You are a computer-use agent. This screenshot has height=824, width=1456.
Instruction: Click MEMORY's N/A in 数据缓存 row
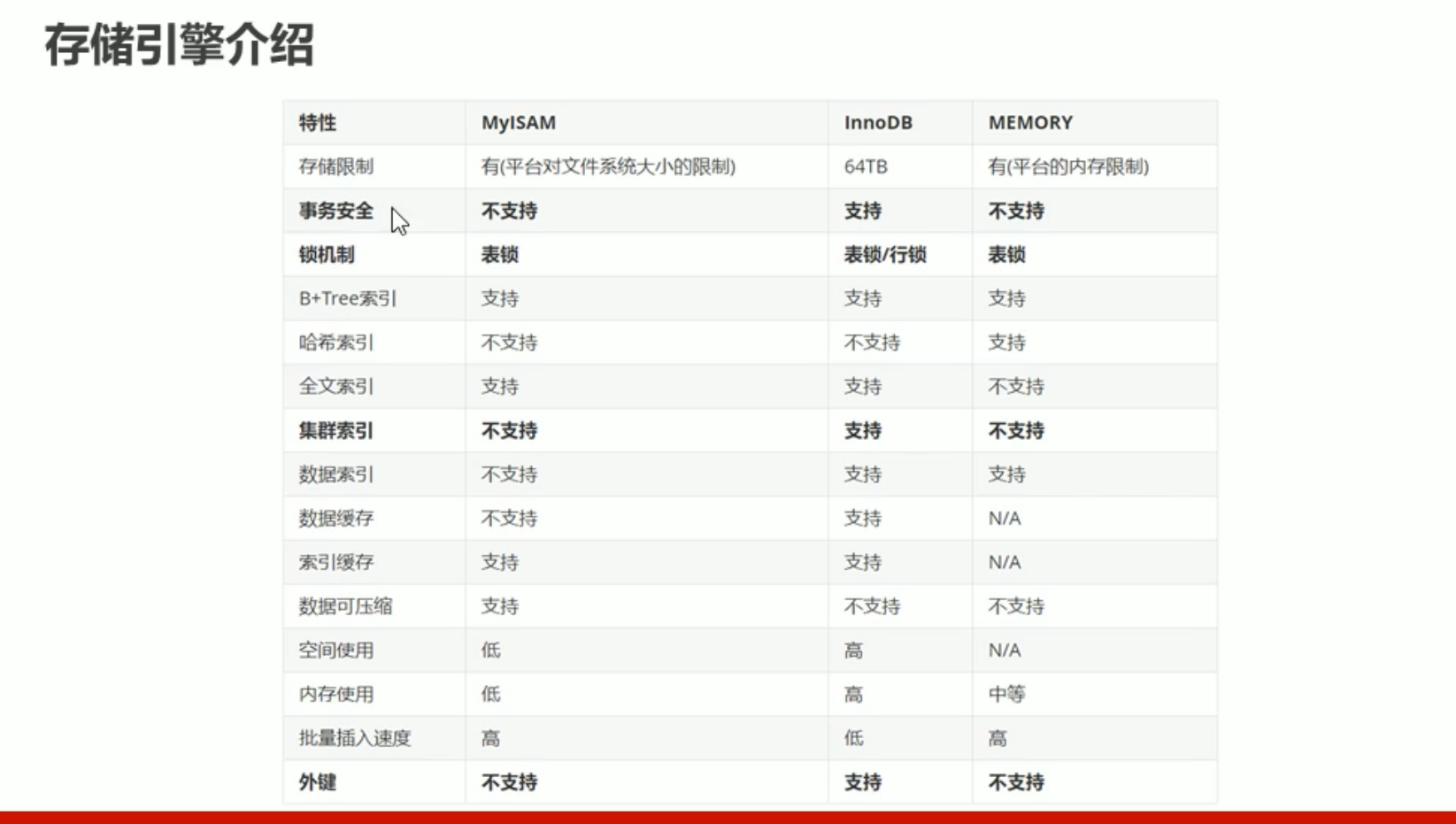click(1005, 518)
